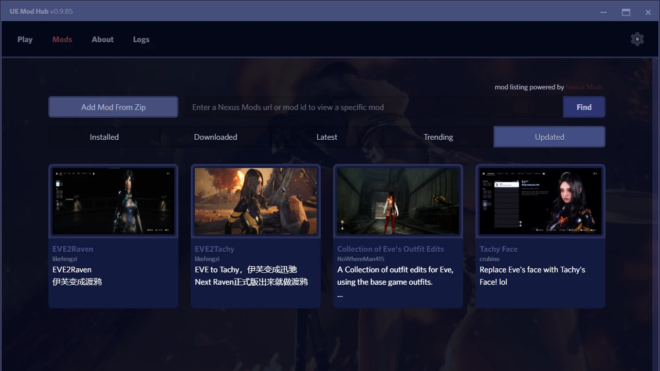This screenshot has width=660, height=371.
Task: Show the Latest mods tab
Action: [x=327, y=137]
